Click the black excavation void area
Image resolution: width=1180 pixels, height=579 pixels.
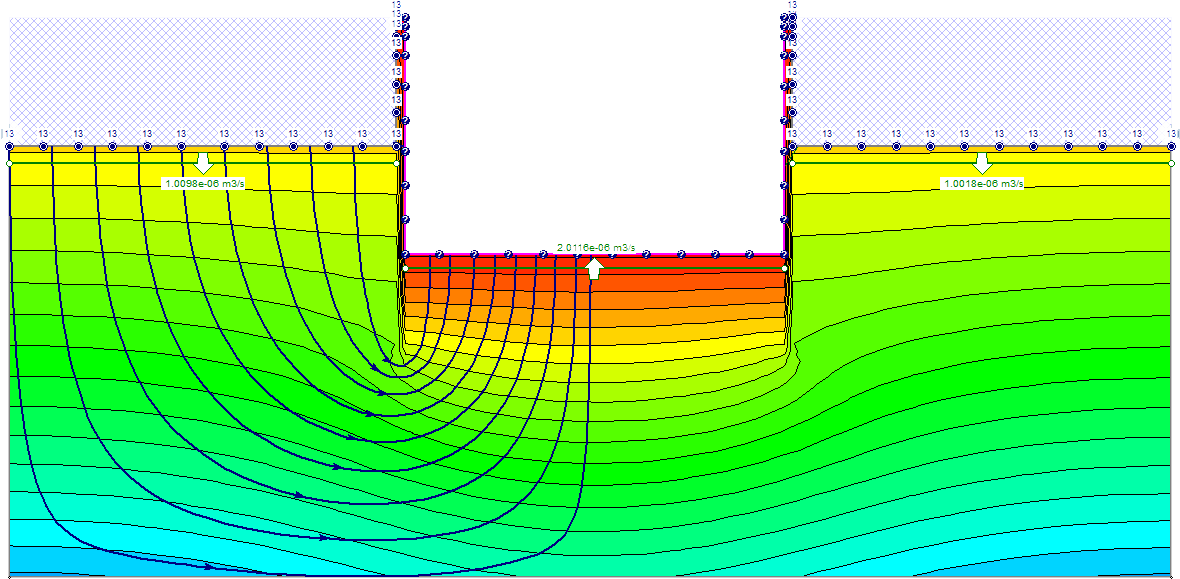click(x=595, y=120)
